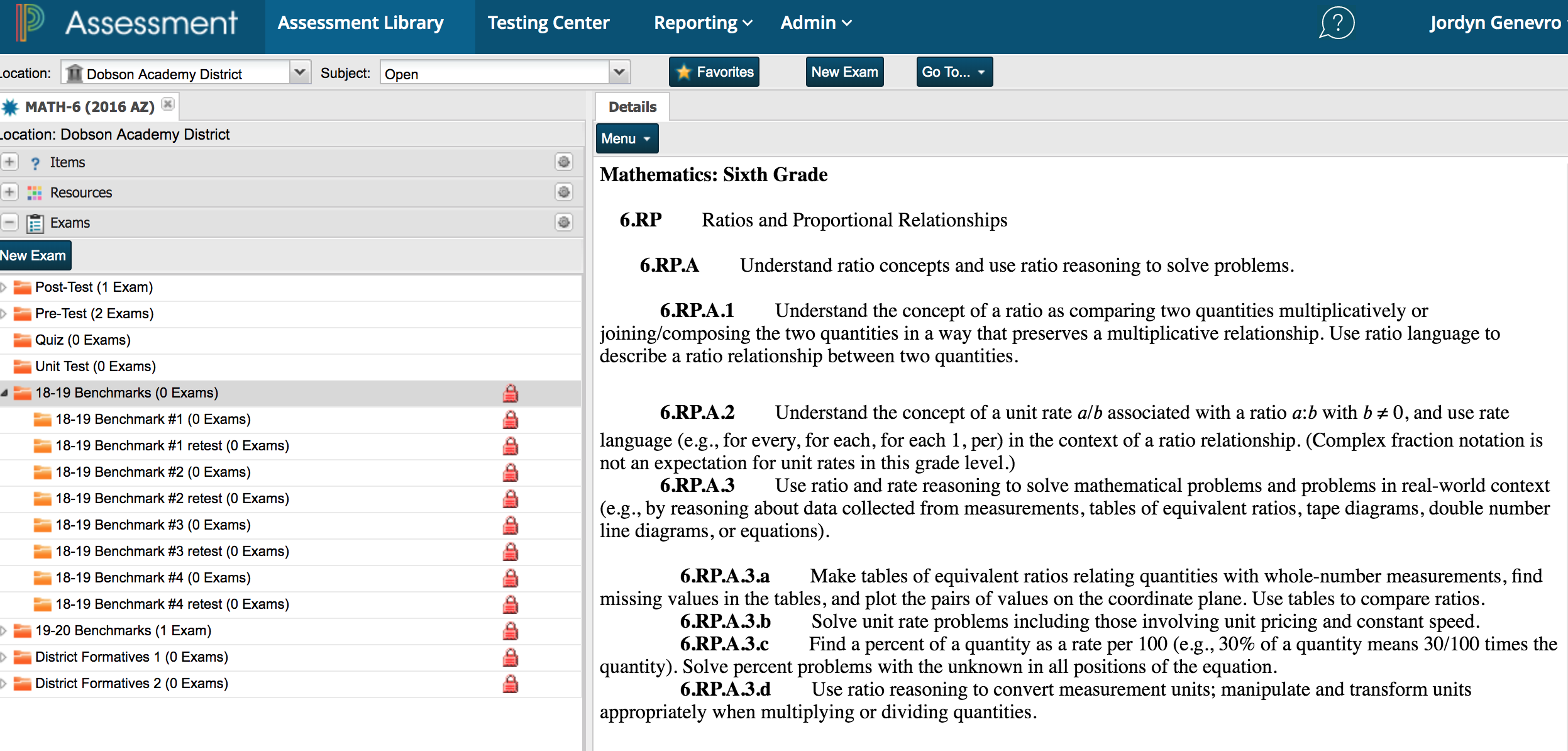Screen dimensions: 1568x751
Task: Collapse the Exams section
Action: tap(9, 222)
